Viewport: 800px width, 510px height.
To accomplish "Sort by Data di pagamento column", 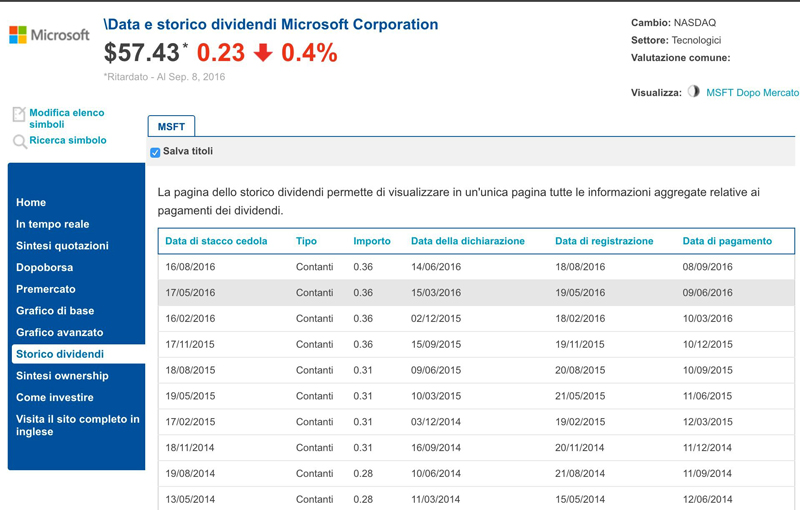I will (728, 241).
